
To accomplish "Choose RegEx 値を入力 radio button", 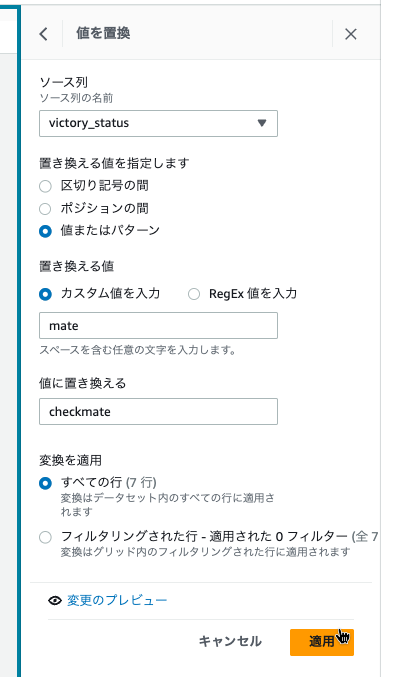I will pos(194,294).
